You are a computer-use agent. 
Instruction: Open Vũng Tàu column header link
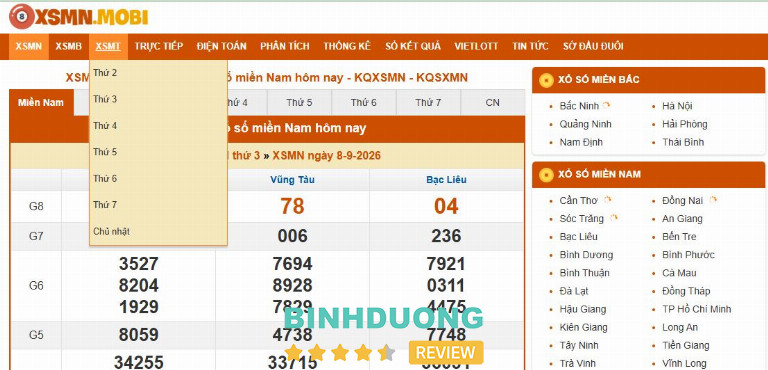(292, 180)
